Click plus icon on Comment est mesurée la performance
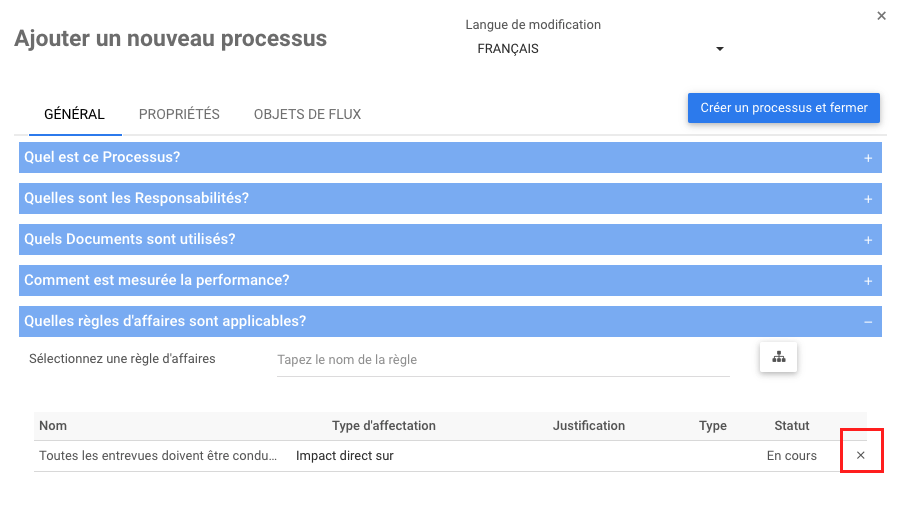This screenshot has height=512, width=906. (x=867, y=281)
